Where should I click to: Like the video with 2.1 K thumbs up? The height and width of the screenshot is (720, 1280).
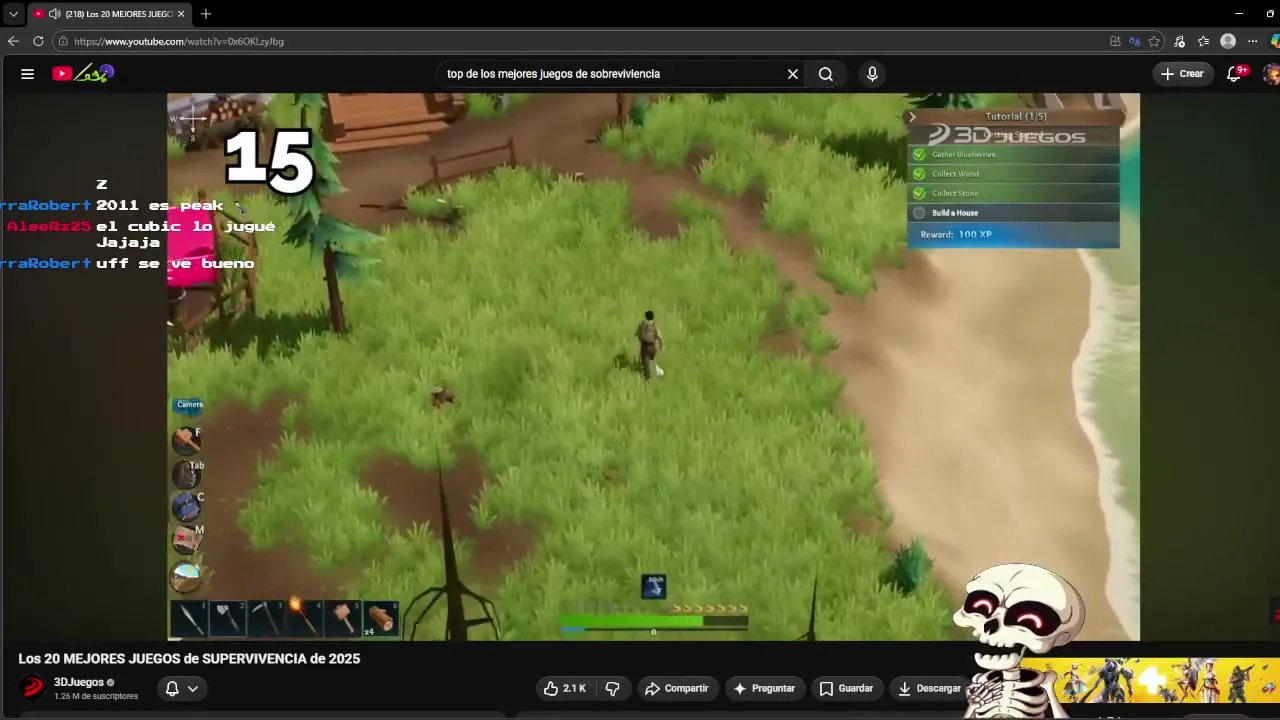click(565, 688)
